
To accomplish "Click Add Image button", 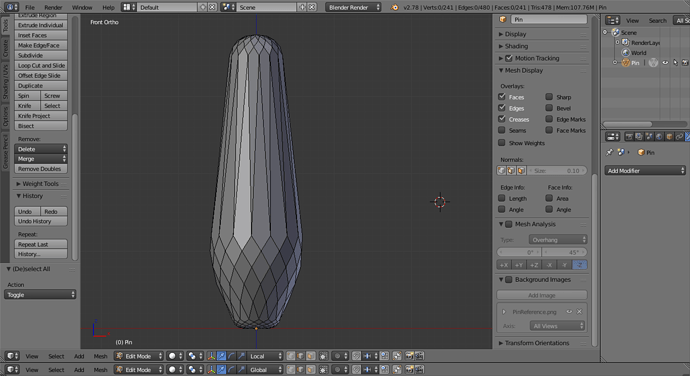I will (x=542, y=295).
